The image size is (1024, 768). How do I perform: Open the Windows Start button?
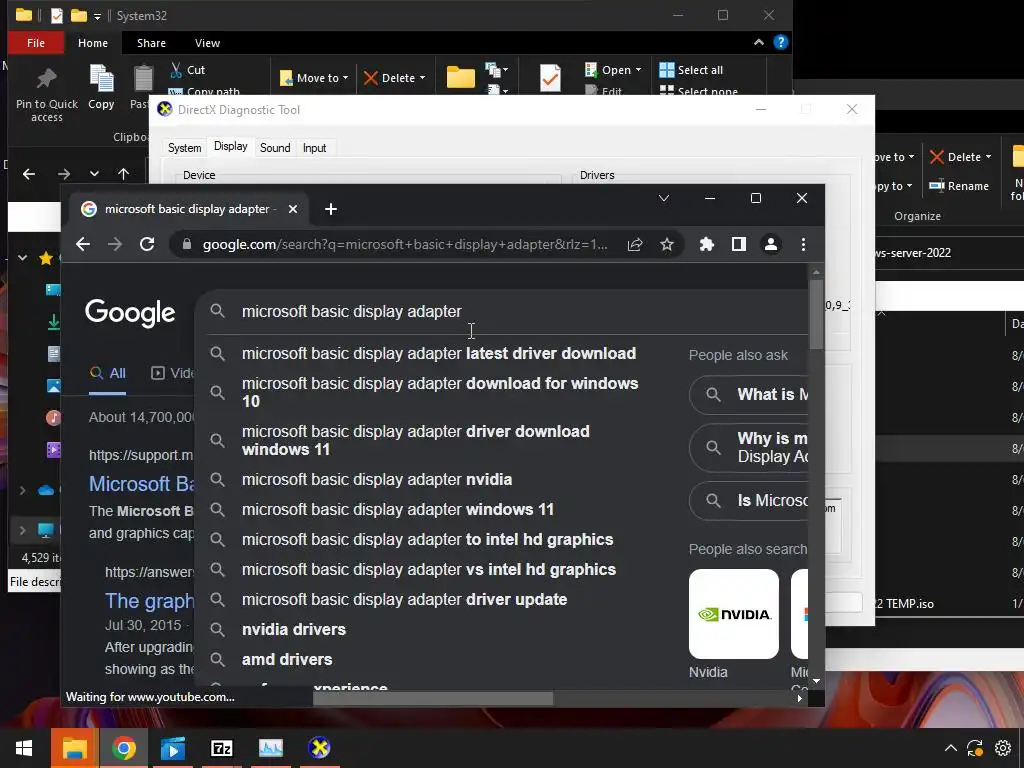[24, 748]
